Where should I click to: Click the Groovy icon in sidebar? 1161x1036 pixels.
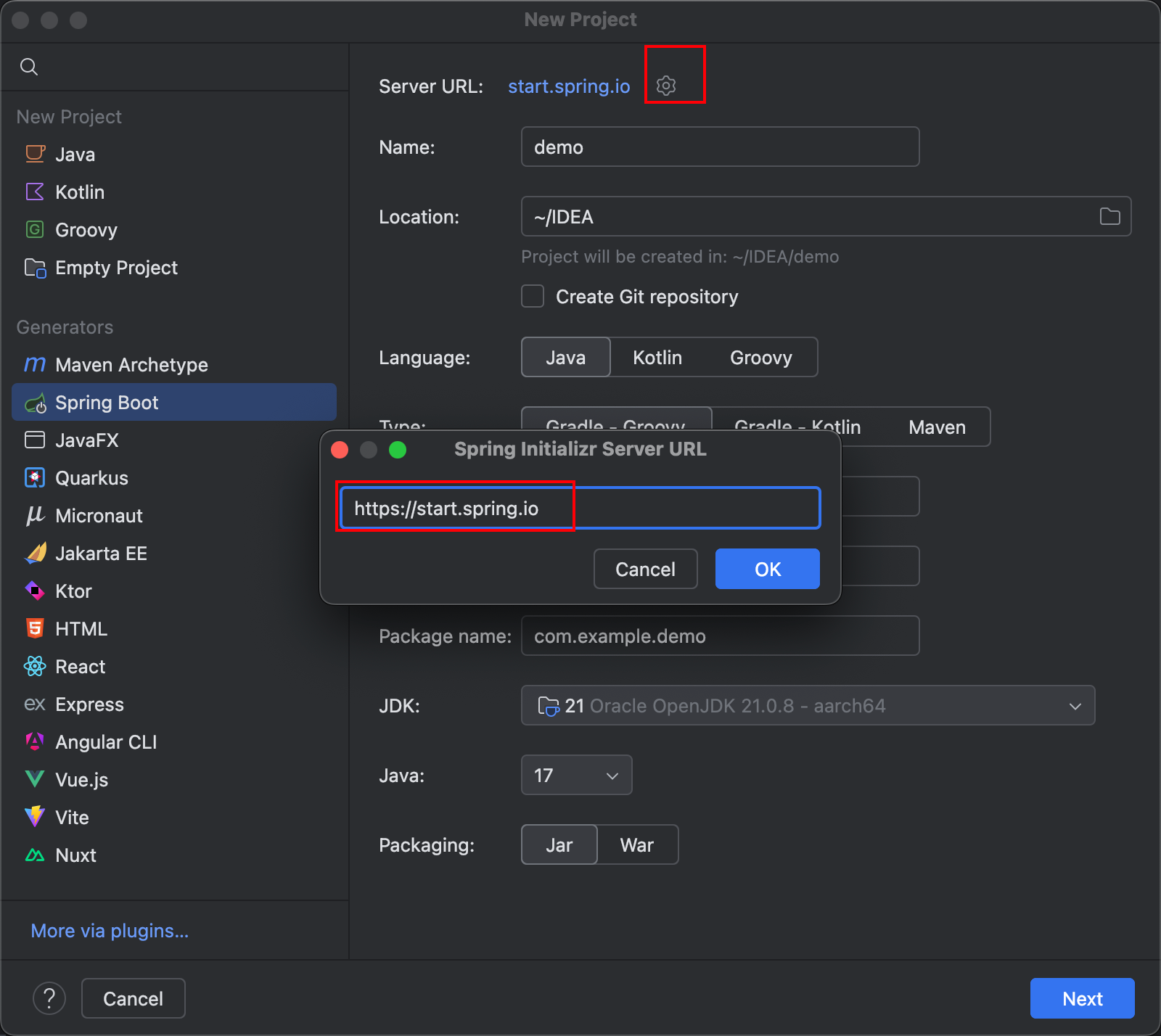35,229
